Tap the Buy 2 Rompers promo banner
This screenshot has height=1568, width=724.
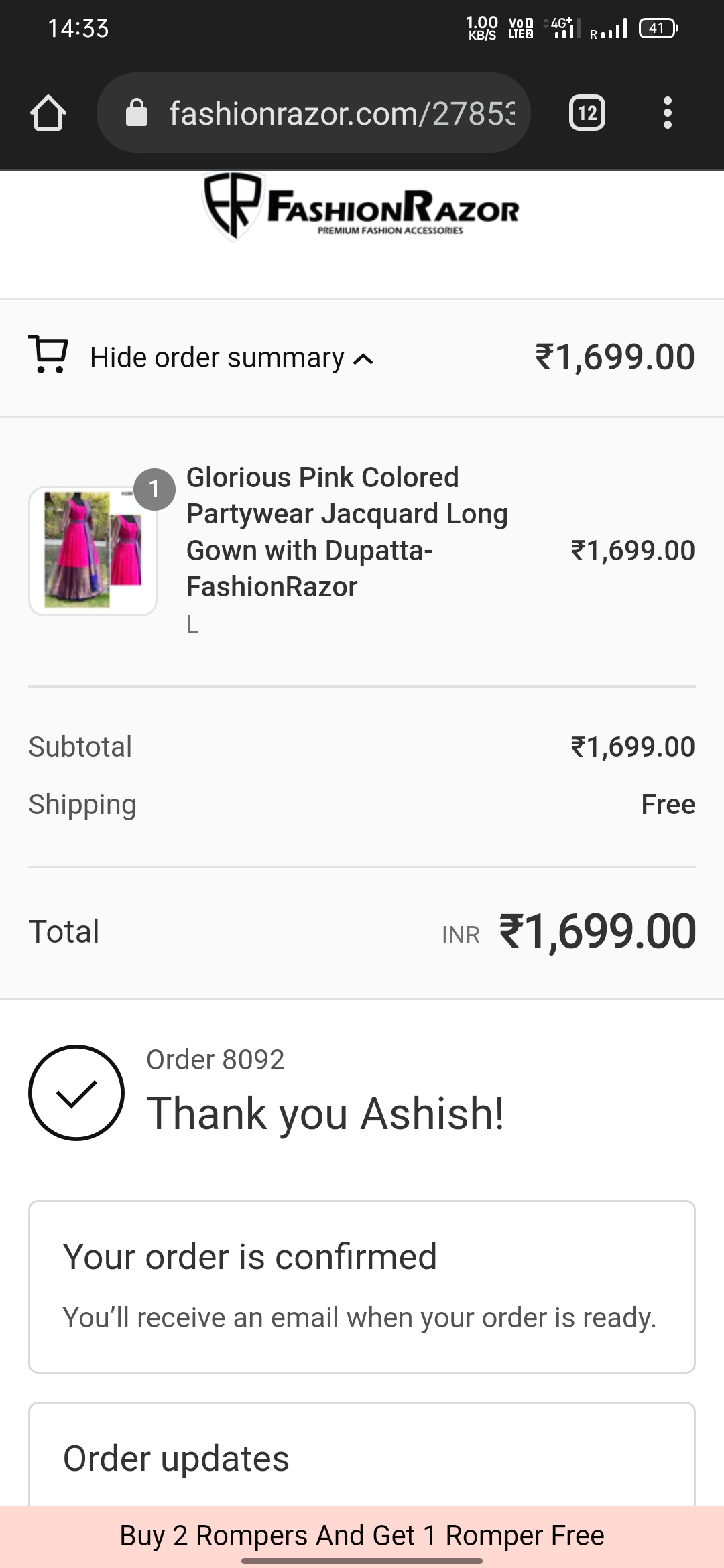362,1535
